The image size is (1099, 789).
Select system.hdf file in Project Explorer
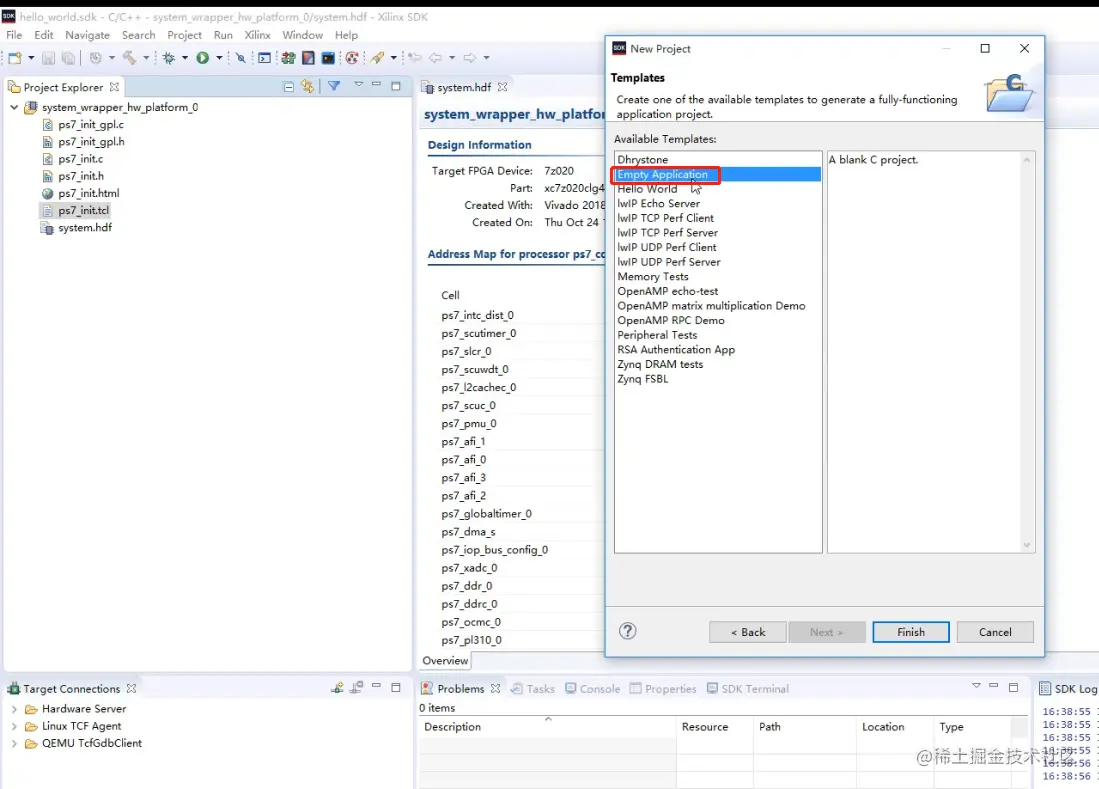click(x=85, y=228)
